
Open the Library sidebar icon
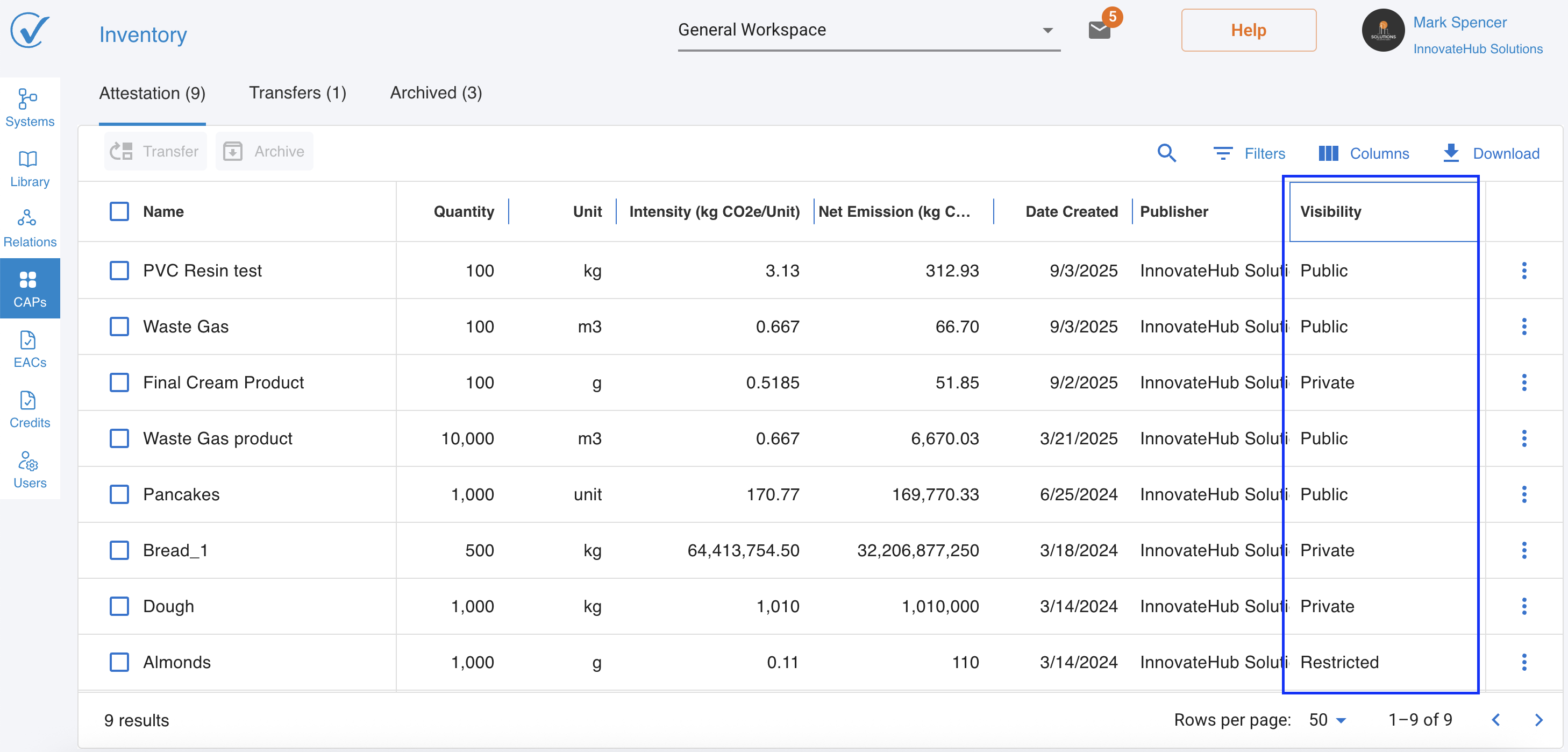[x=29, y=167]
